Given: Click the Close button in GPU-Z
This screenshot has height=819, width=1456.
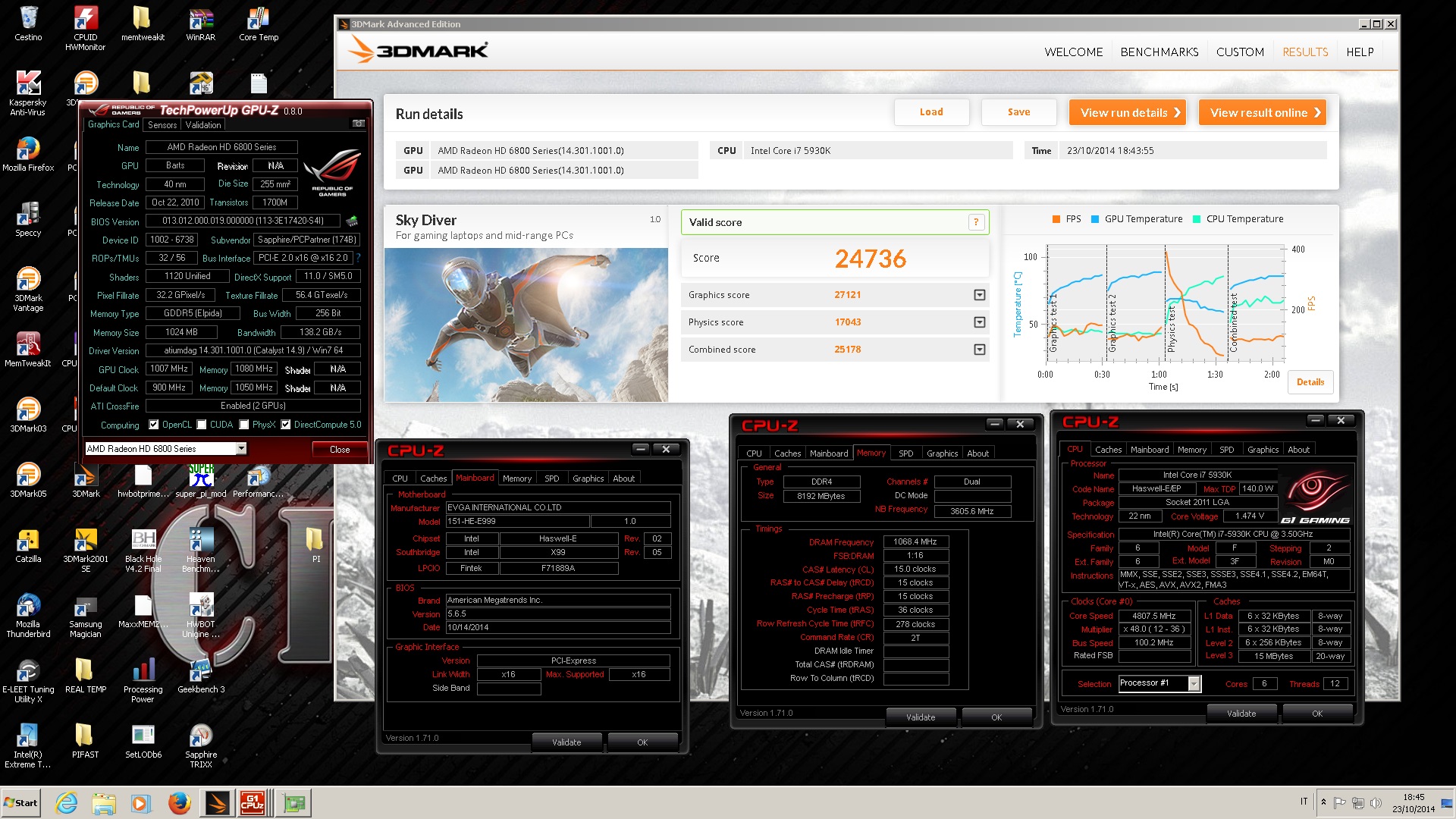Looking at the screenshot, I should pos(339,450).
